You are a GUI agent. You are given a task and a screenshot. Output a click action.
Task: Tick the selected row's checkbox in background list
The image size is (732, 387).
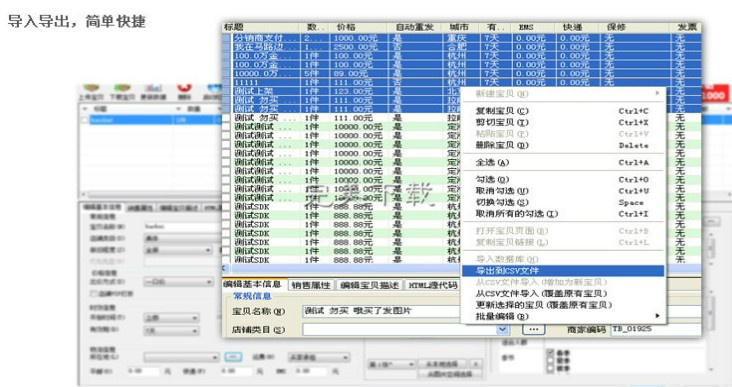coord(84,120)
